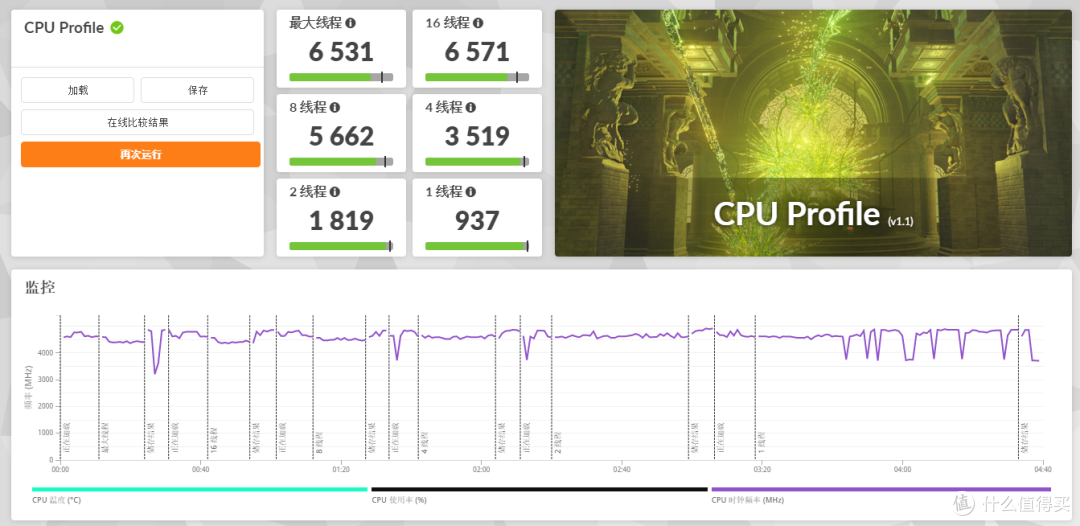Open info icon next to 16 线程
This screenshot has height=526, width=1080.
click(478, 23)
